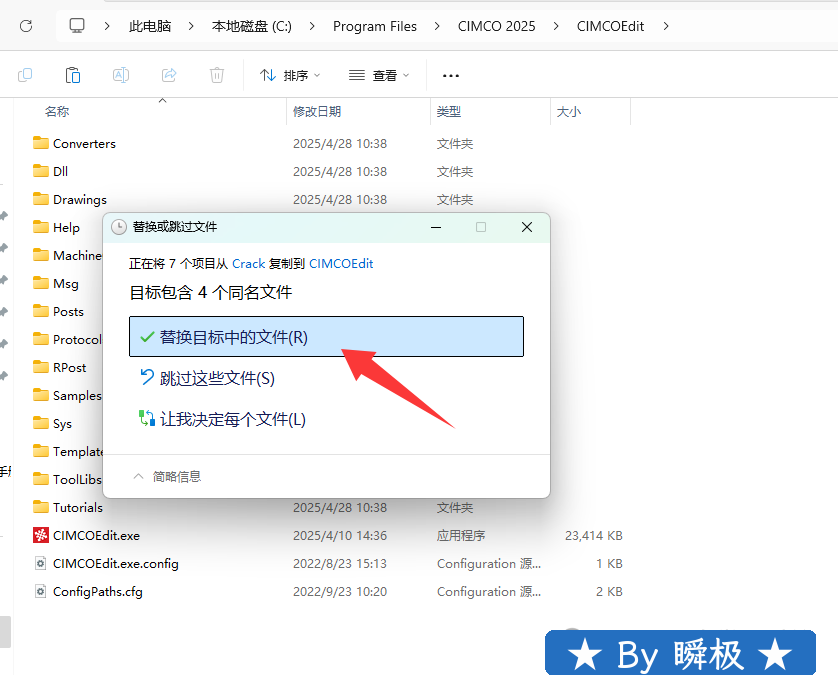This screenshot has height=675, width=838.
Task: Open the 查看 view dropdown
Action: click(x=379, y=75)
